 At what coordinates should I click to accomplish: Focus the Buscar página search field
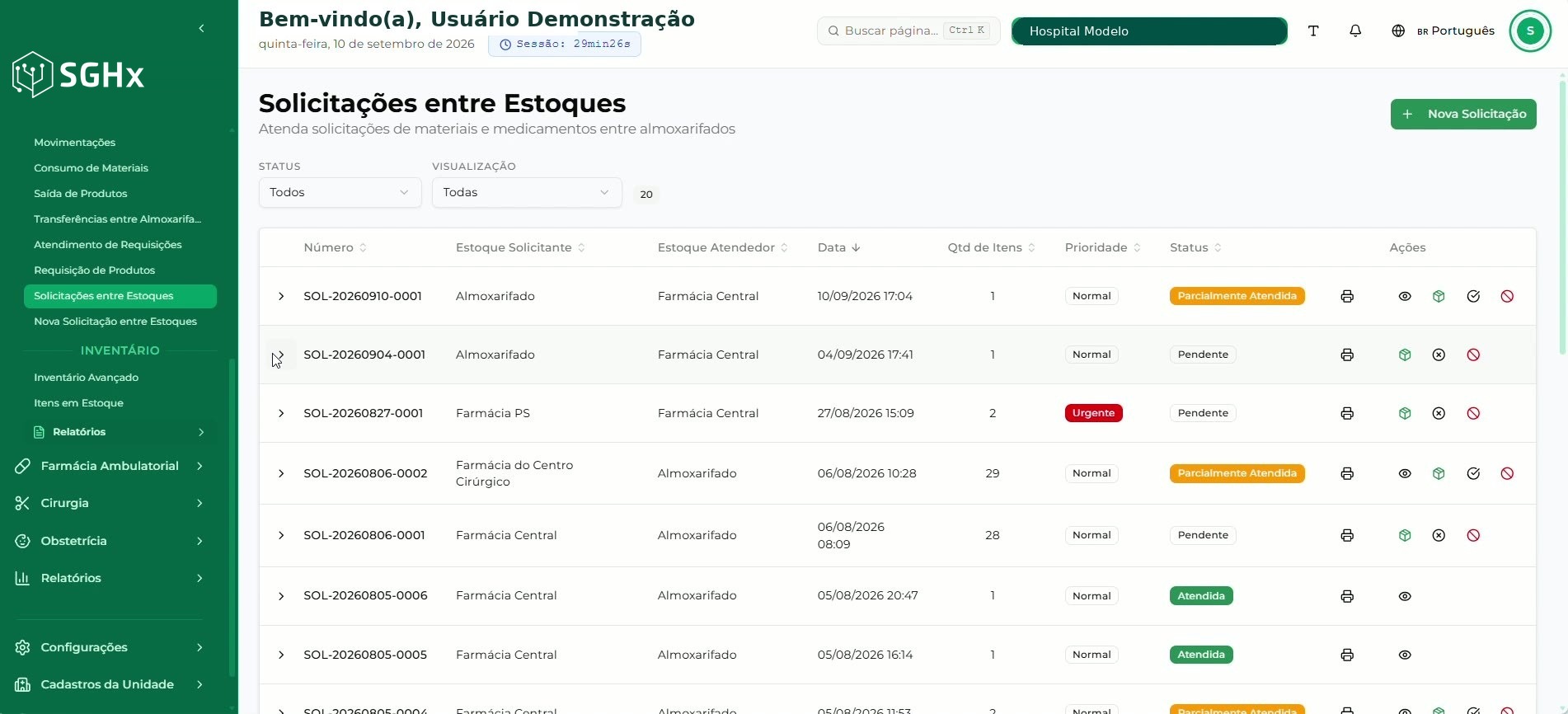(x=908, y=31)
